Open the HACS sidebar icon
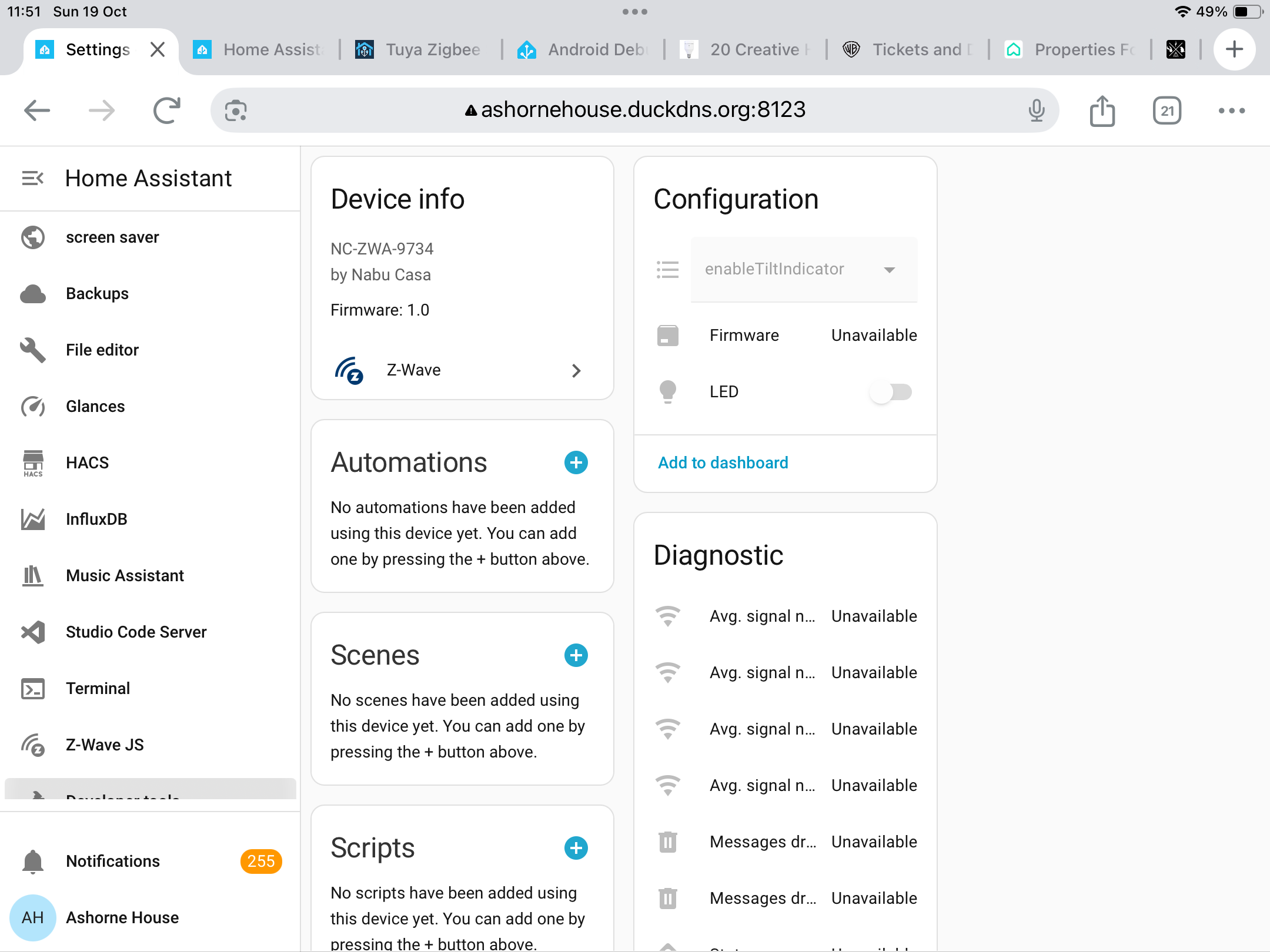The image size is (1270, 952). tap(33, 462)
